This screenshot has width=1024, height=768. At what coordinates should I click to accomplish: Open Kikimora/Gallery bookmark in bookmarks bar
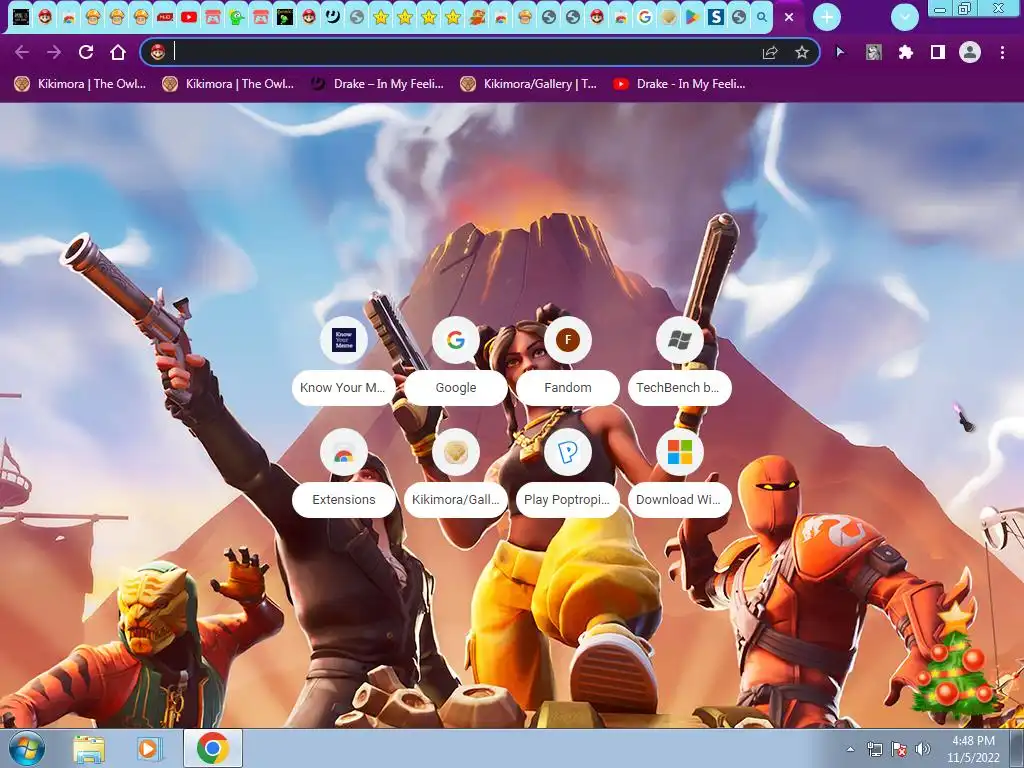(x=528, y=84)
